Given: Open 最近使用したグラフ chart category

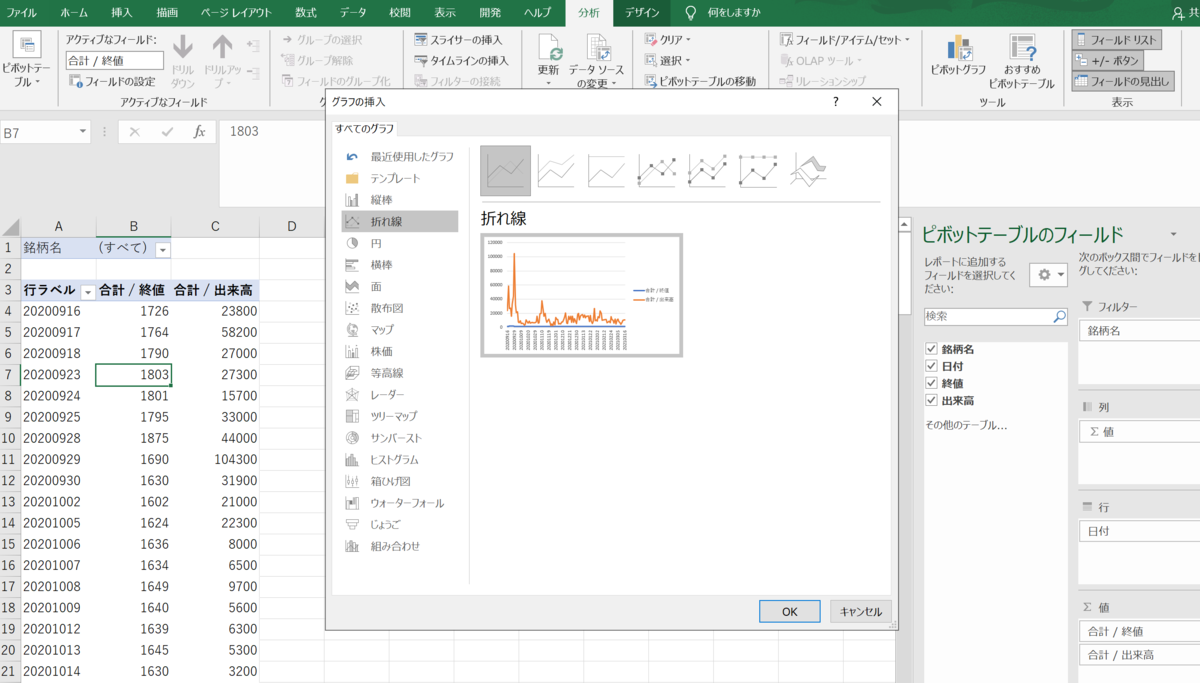Looking at the screenshot, I should 400,157.
